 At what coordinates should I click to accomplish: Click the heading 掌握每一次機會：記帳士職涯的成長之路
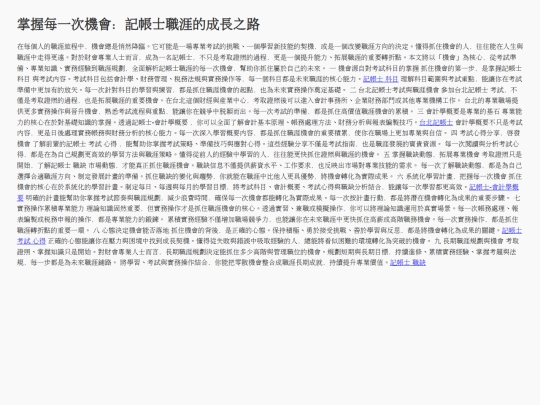[138, 24]
